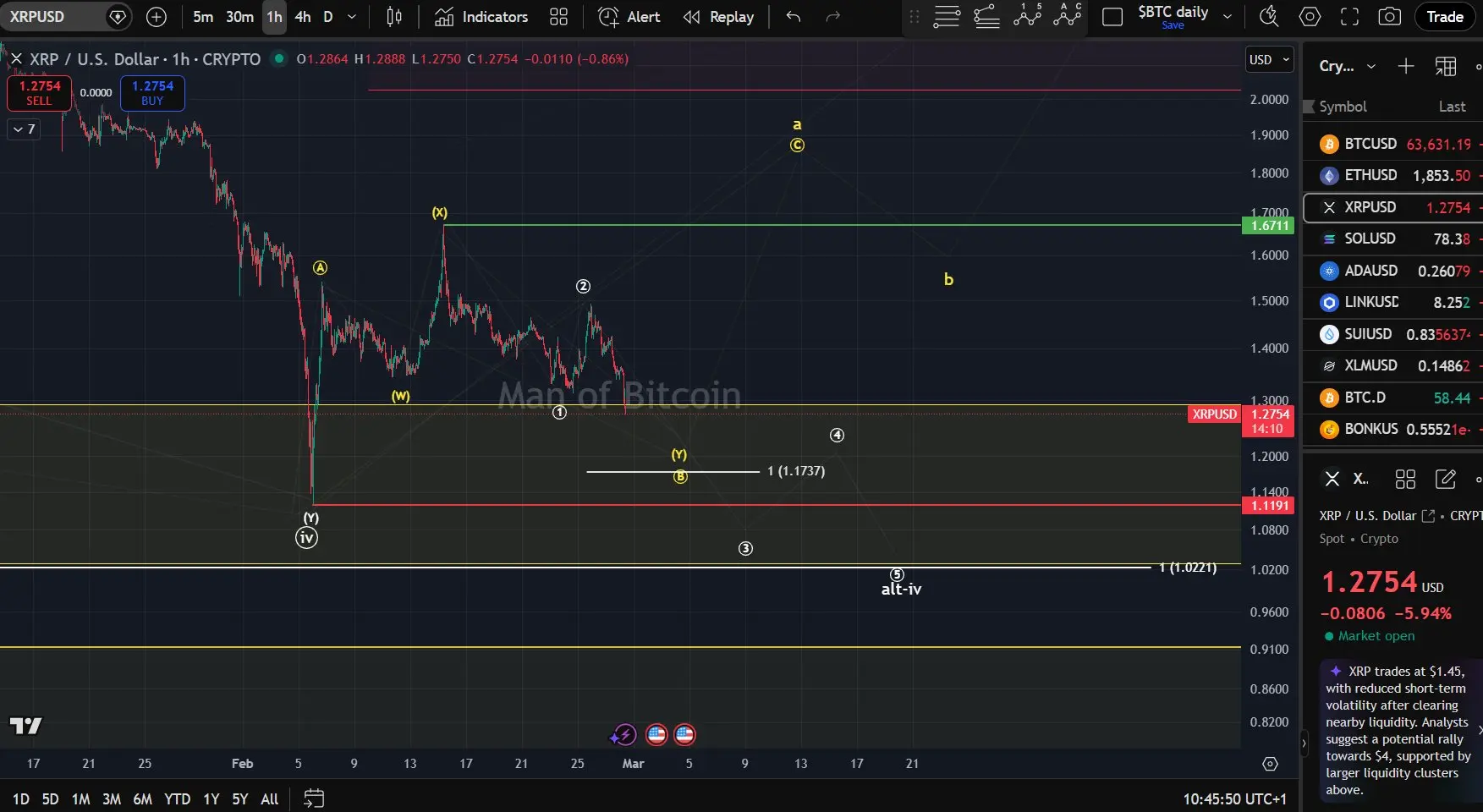
Task: Select the D daily timeframe
Action: click(328, 17)
